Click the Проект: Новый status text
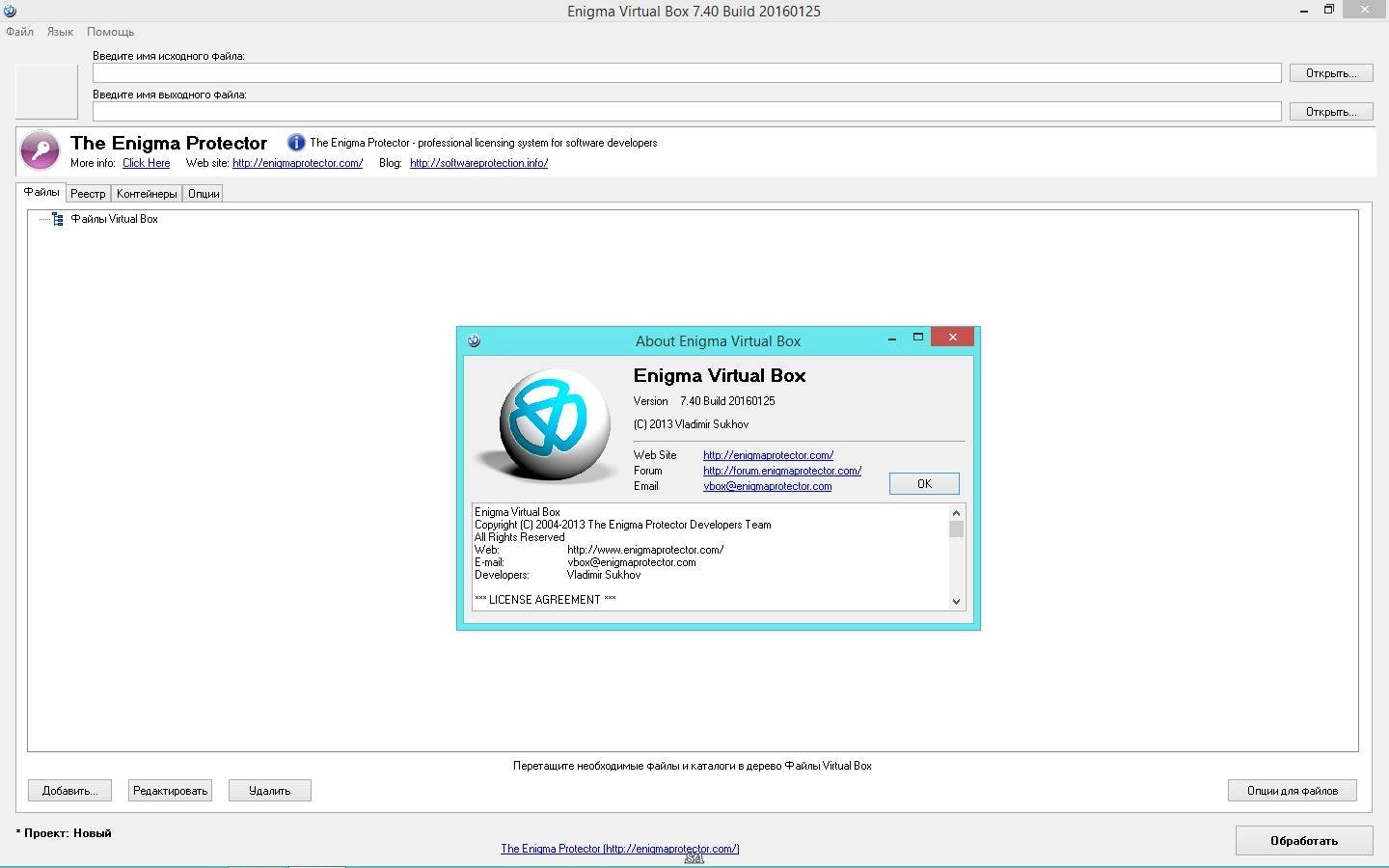Image resolution: width=1389 pixels, height=868 pixels. tap(64, 833)
